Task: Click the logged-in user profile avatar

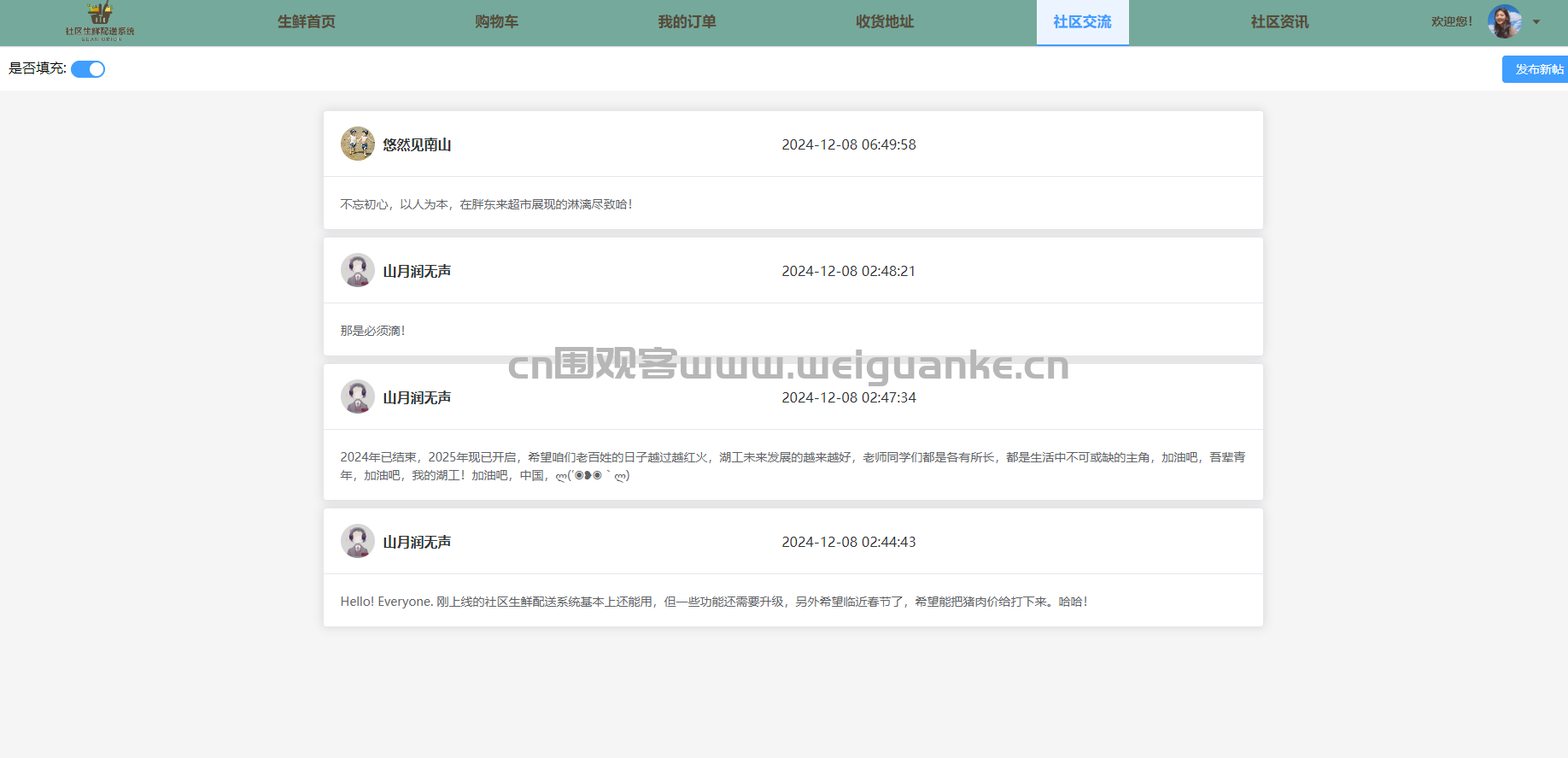Action: 1504,22
